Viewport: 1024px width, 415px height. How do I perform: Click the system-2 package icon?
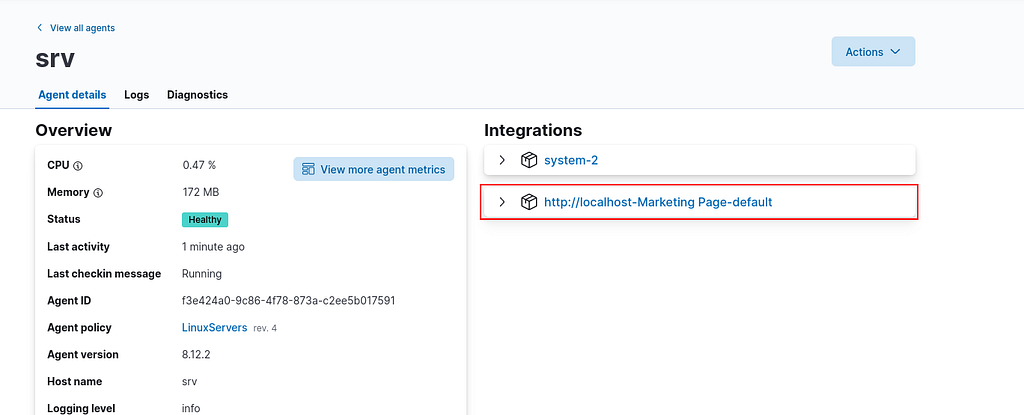[x=529, y=160]
